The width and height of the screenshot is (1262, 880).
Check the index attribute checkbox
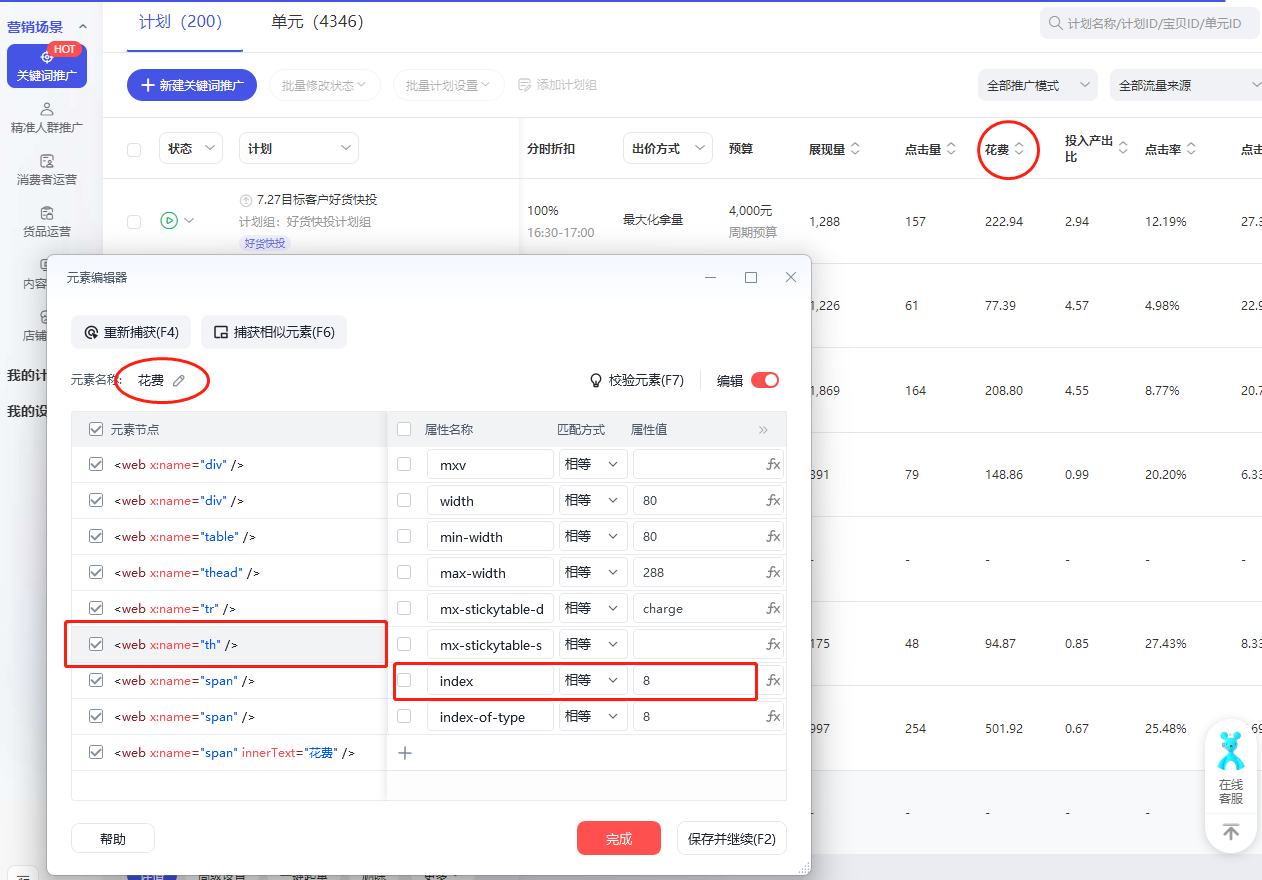tap(404, 681)
